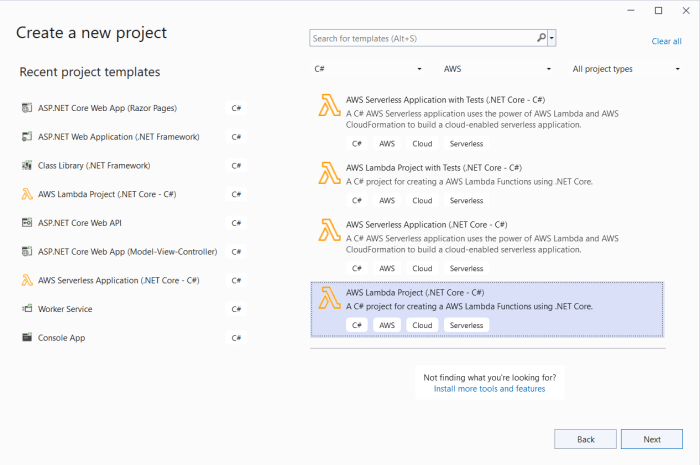Close the Create a new project dialog
Viewport: 700px width, 465px height.
point(686,10)
